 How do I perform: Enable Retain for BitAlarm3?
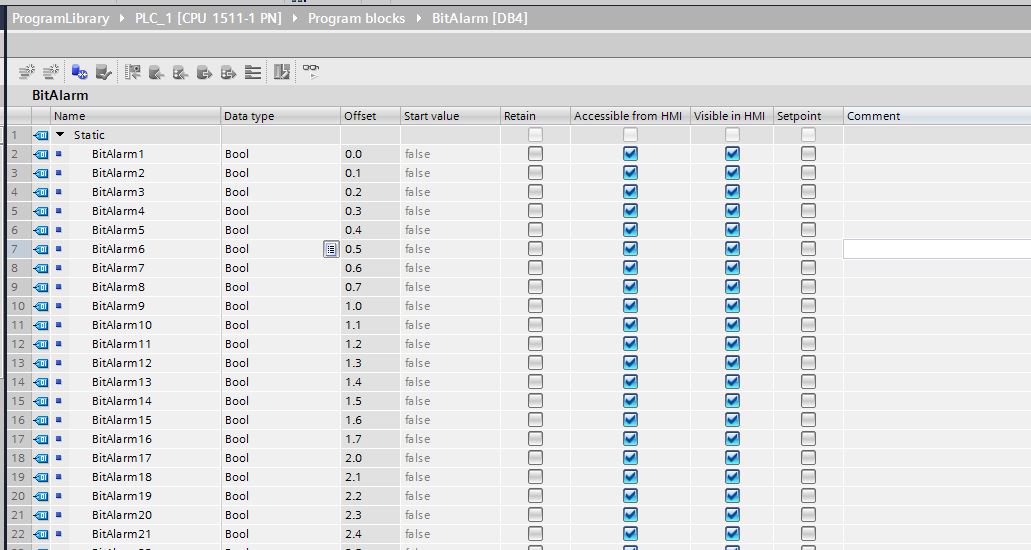point(535,192)
